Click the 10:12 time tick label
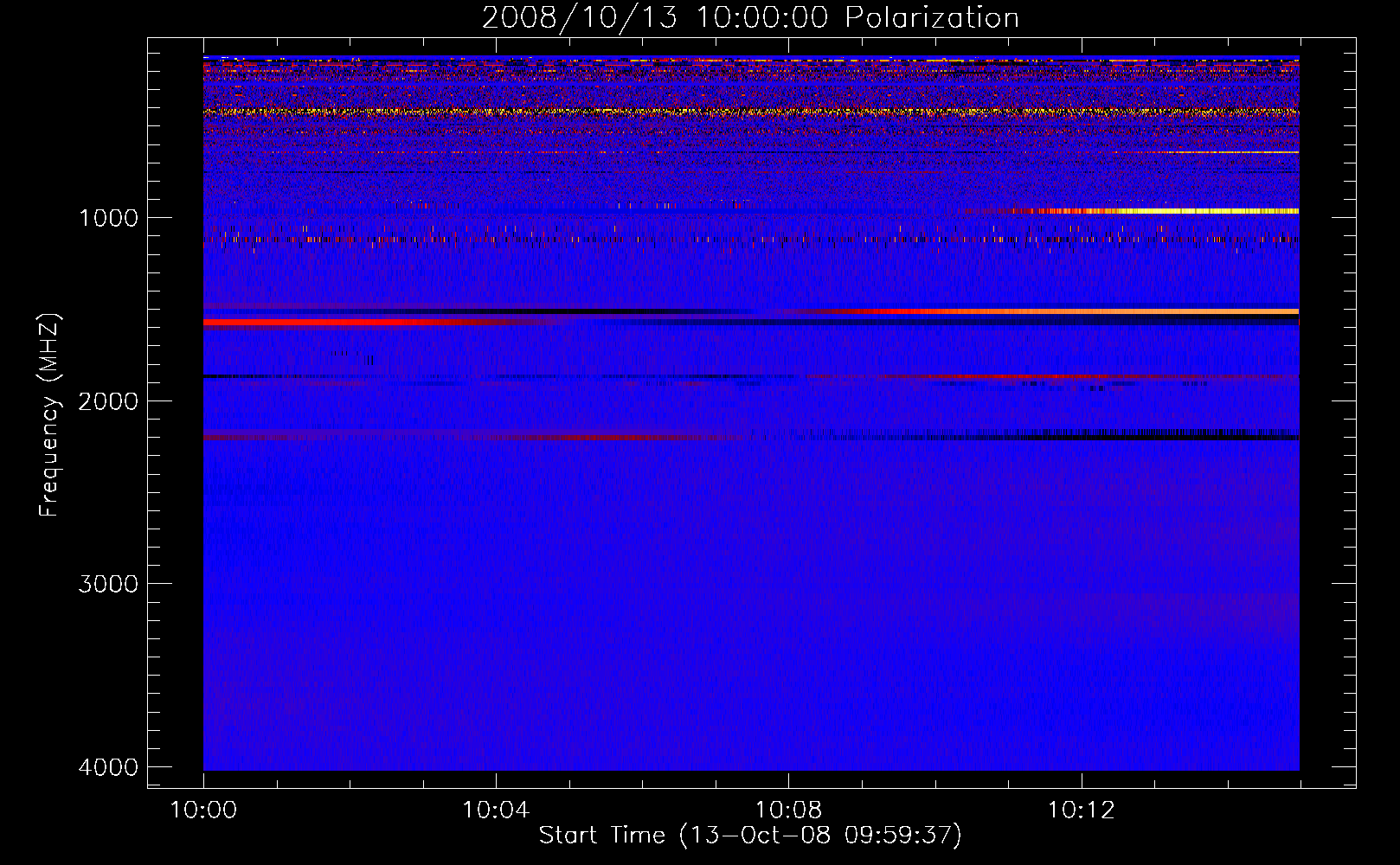The height and width of the screenshot is (865, 1400). [x=1081, y=811]
